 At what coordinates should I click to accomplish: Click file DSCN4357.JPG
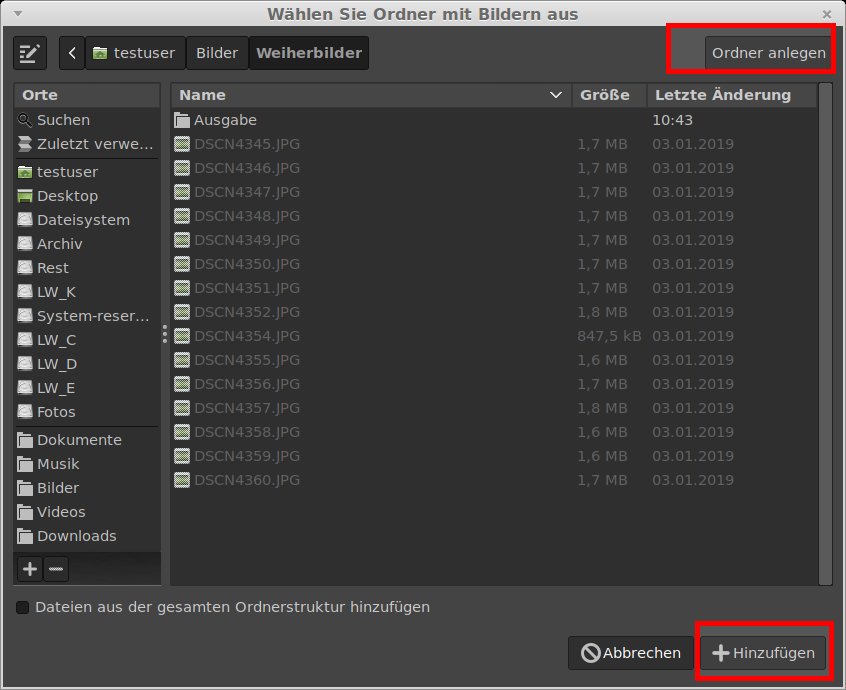494,408
